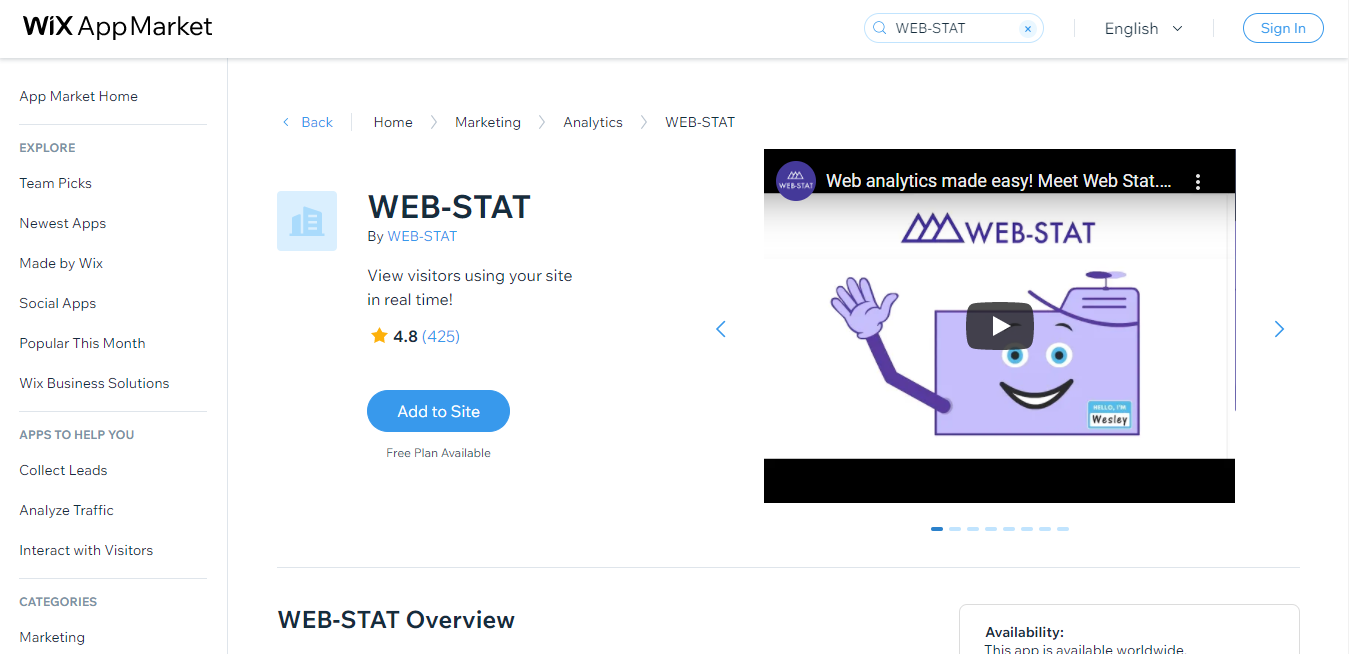Show the previous slide in the media carousel
Screen dimensions: 1349x654
[x=720, y=329]
